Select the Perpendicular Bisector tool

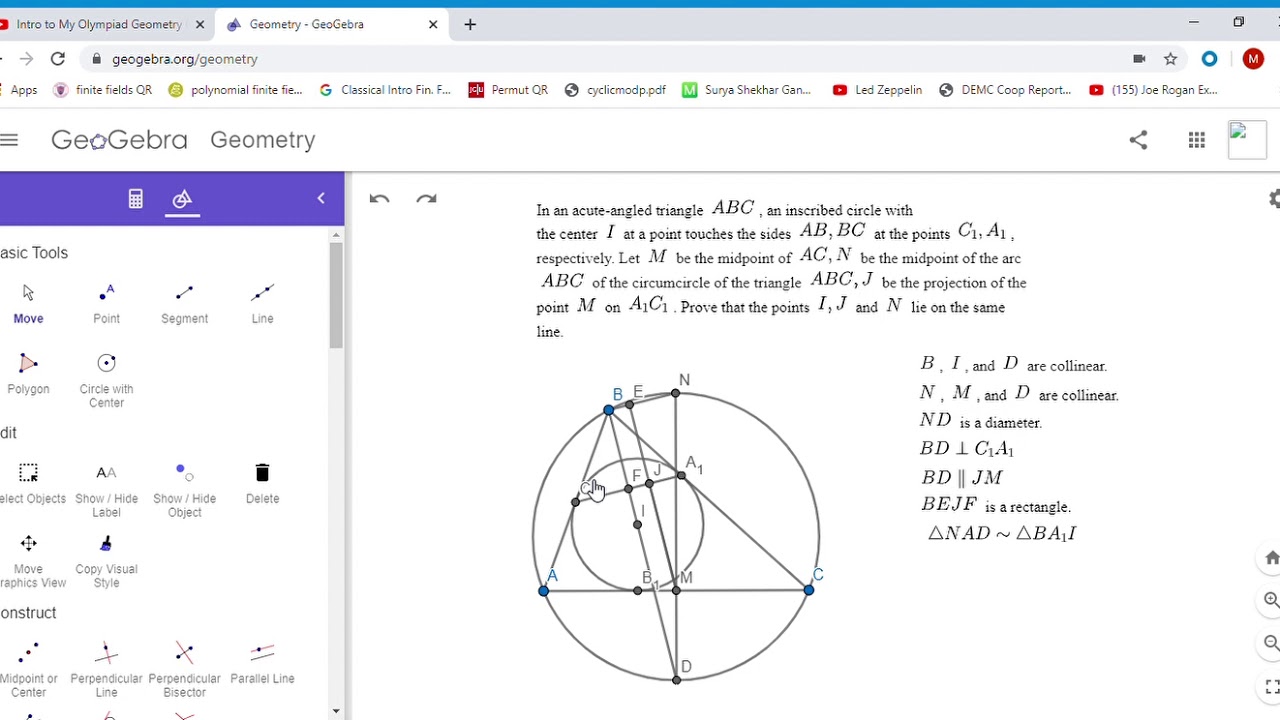[x=184, y=670]
